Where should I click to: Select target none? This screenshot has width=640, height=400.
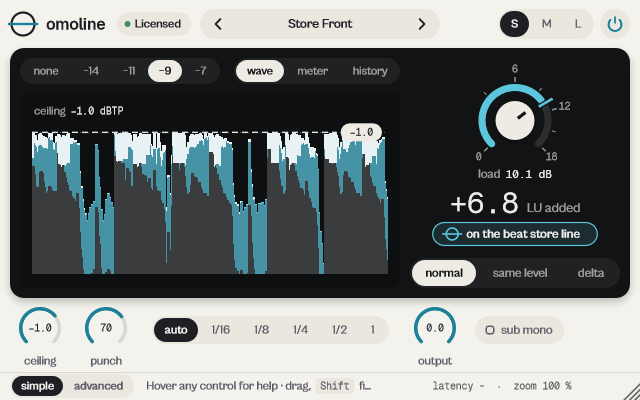46,71
